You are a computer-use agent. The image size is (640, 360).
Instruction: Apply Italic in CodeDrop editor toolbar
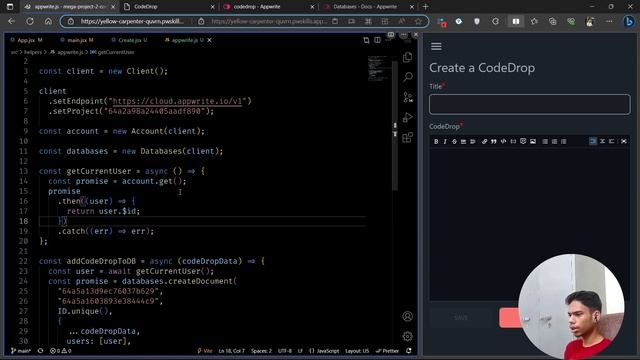445,142
